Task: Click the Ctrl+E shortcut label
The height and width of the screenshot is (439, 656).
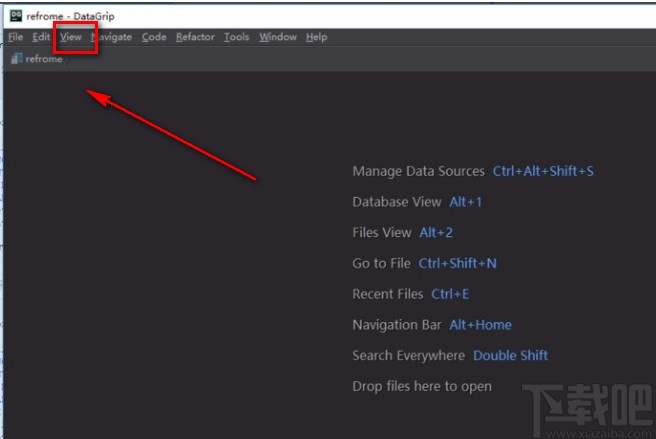Action: point(450,294)
